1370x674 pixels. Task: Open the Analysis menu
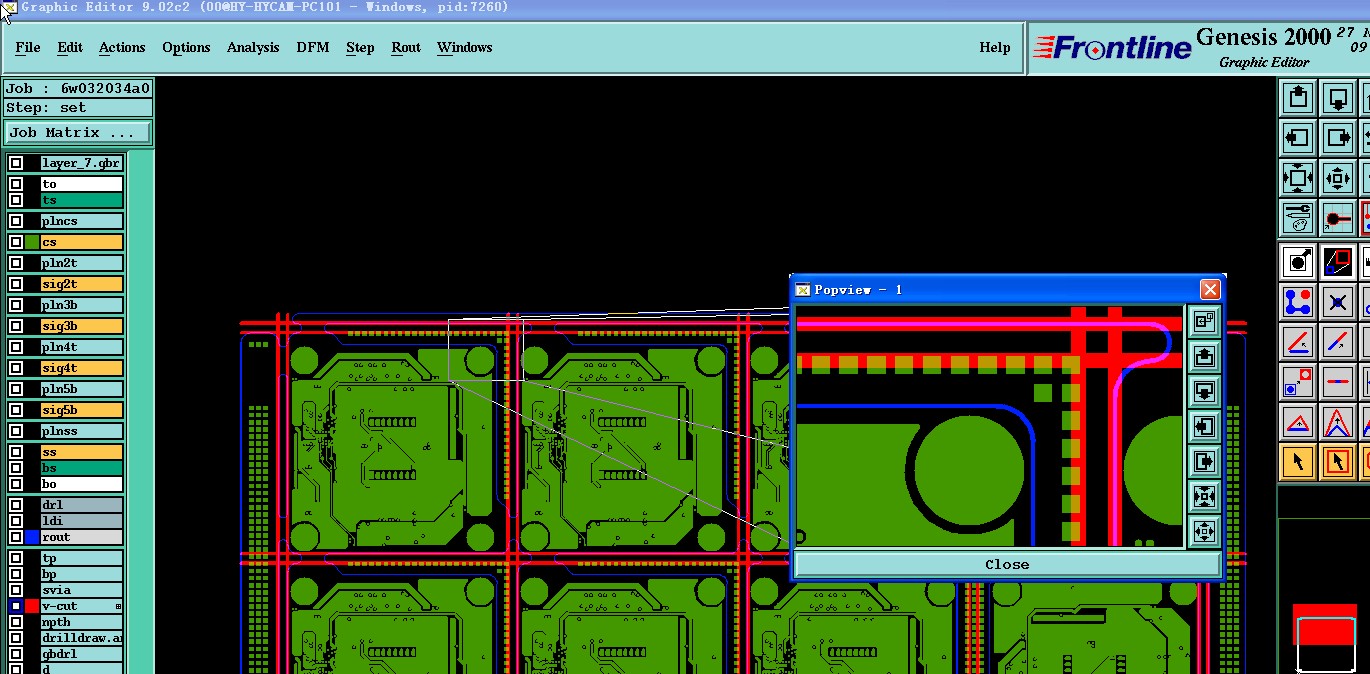[253, 47]
